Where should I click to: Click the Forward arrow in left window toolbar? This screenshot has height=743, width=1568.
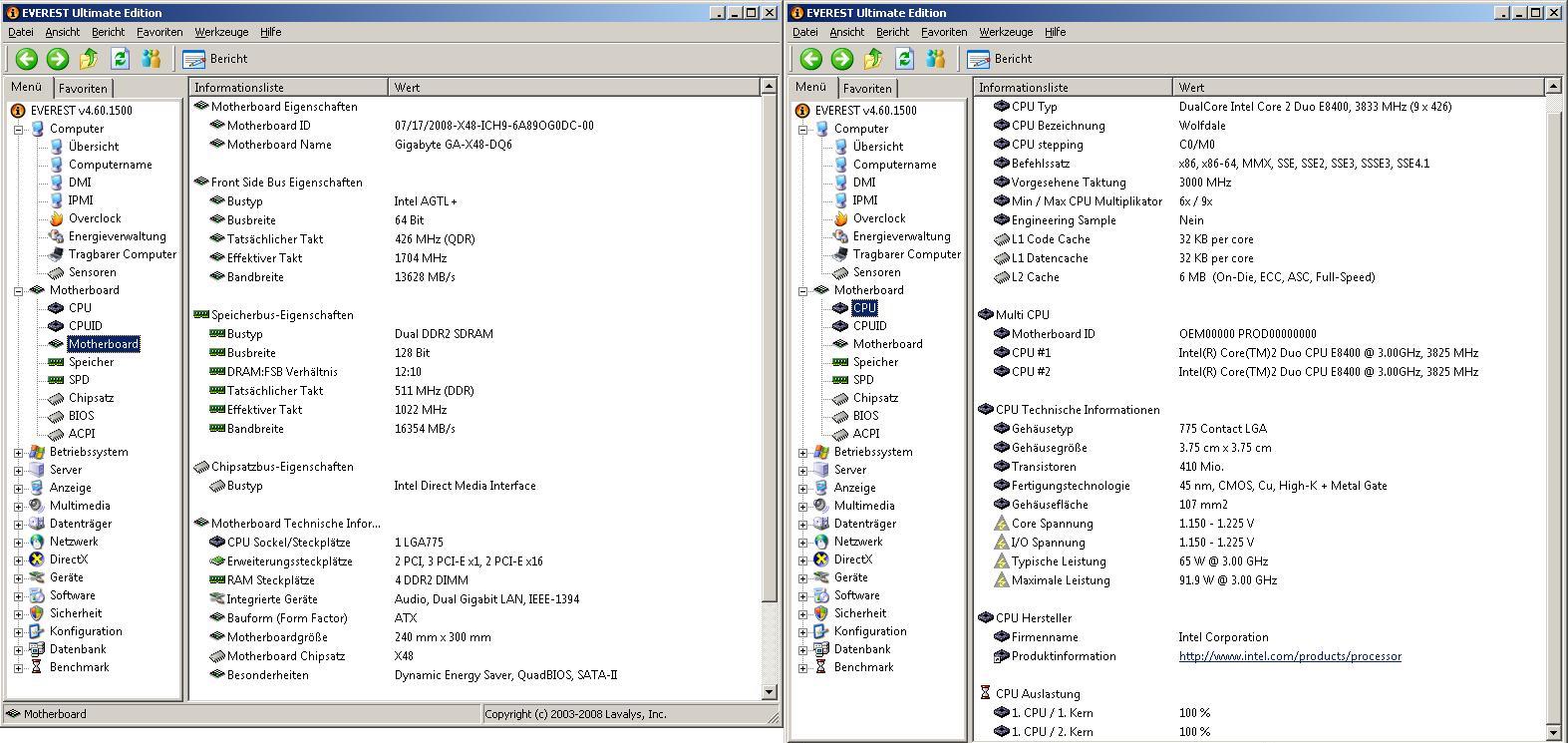[x=58, y=59]
